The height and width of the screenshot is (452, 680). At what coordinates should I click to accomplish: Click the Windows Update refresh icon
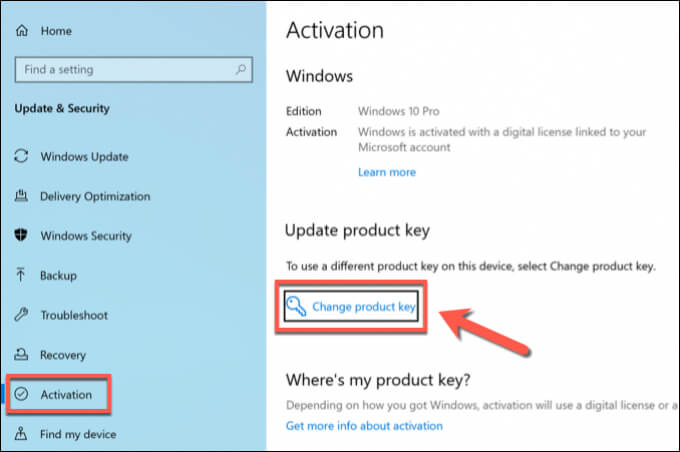pos(22,157)
